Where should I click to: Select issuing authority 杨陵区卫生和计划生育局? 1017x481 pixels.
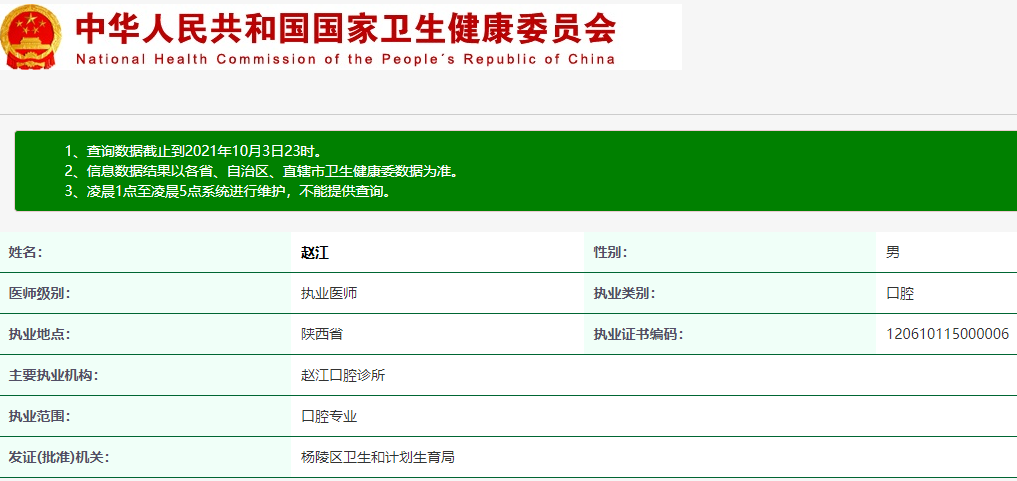coord(378,457)
